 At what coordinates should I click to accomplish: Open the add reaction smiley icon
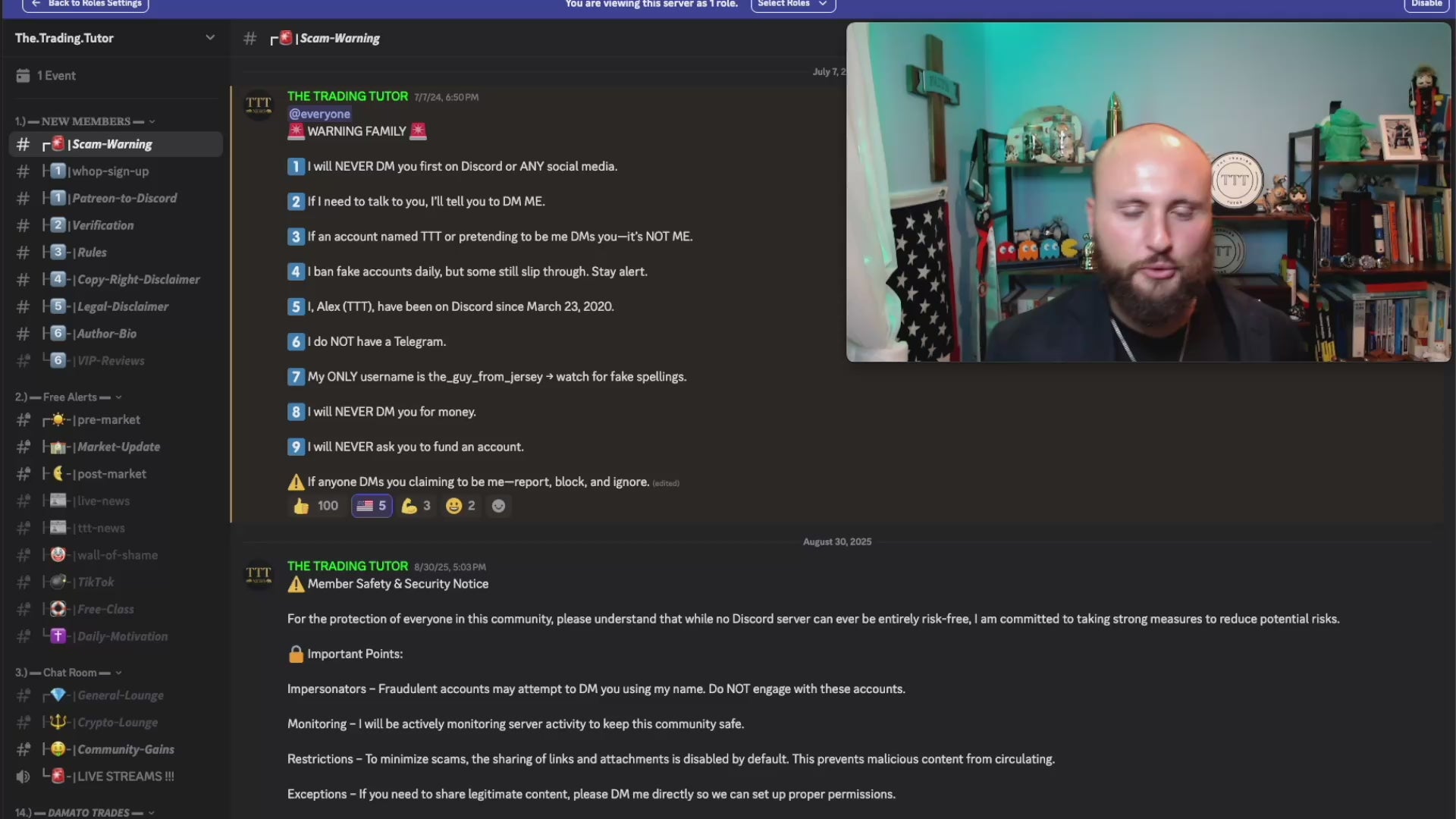(x=498, y=506)
